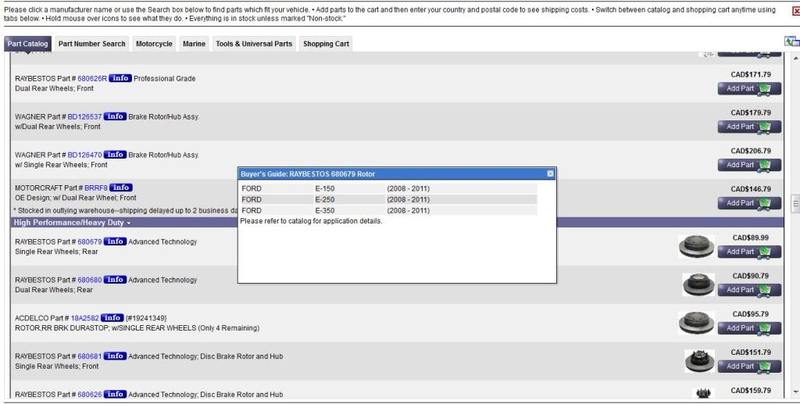Switch to Part Number Search tab
800x404 pixels.
tap(92, 44)
